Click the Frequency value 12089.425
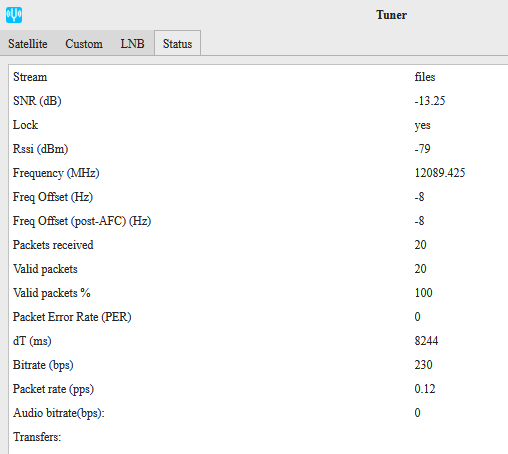The image size is (508, 454). click(440, 173)
